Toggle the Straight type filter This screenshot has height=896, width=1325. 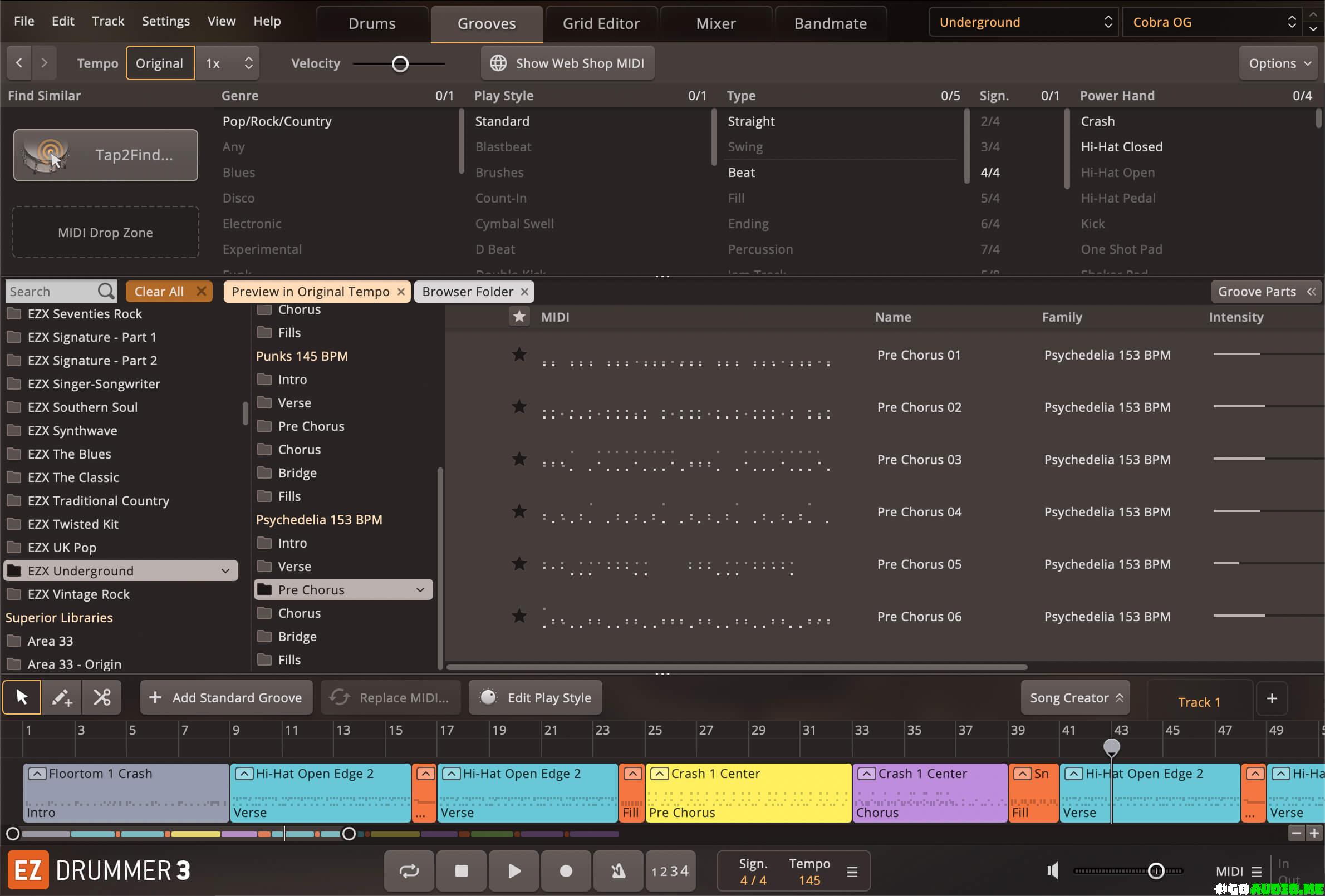pos(751,121)
